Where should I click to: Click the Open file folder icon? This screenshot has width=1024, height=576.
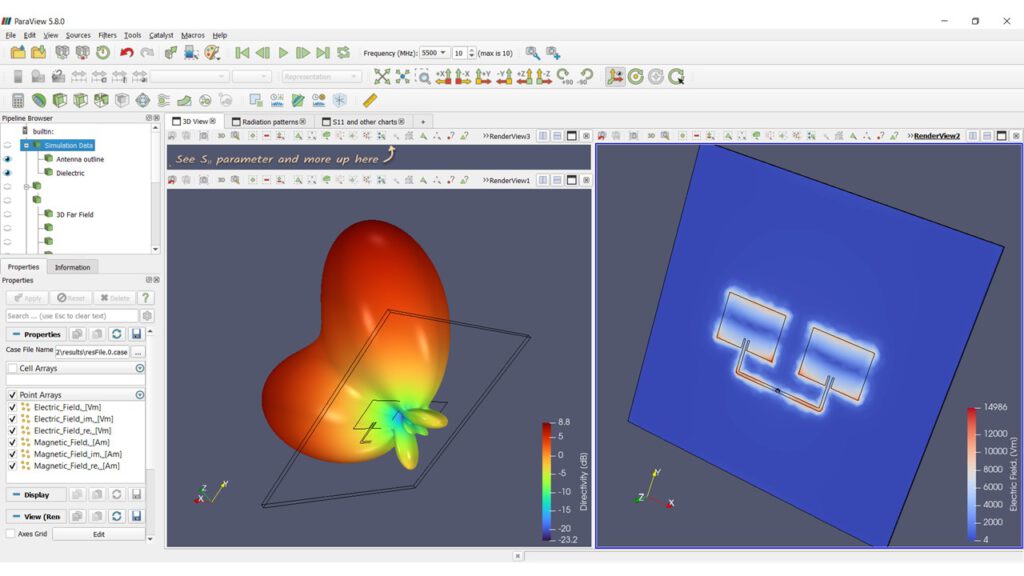pyautogui.click(x=18, y=53)
